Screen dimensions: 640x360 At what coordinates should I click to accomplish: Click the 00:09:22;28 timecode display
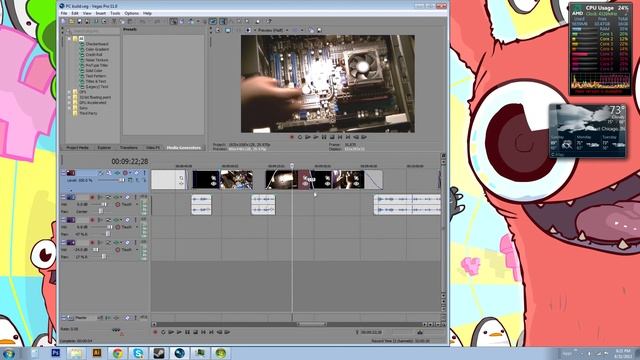[130, 162]
